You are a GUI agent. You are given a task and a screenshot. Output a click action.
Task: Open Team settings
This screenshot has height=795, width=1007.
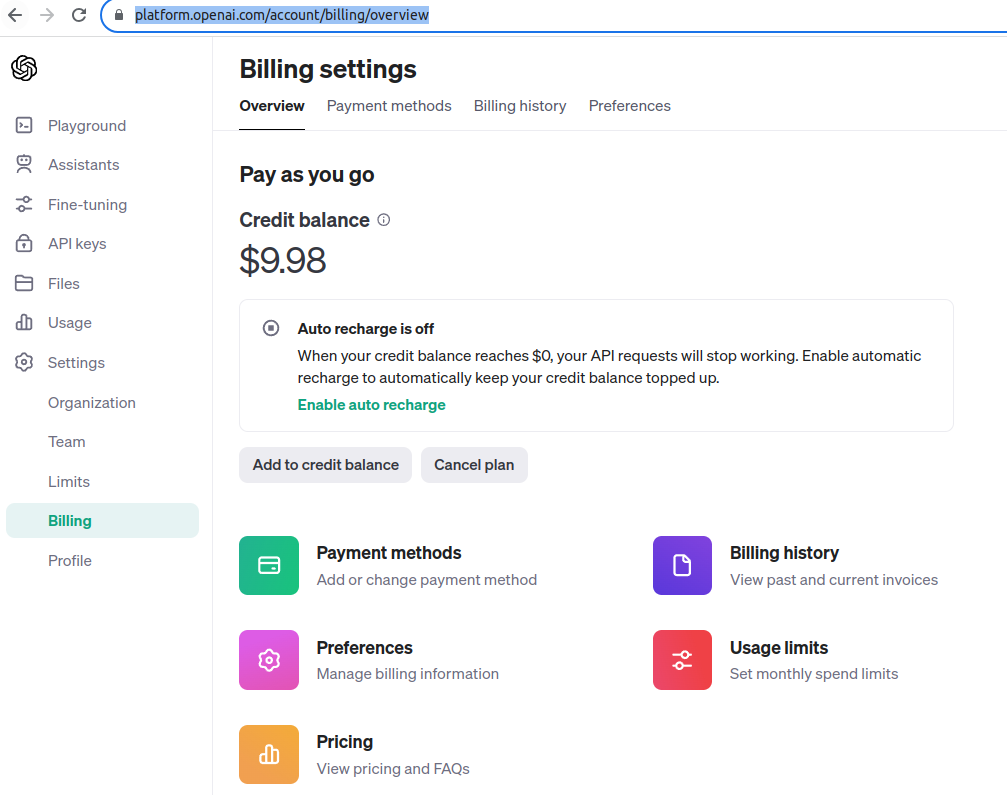point(67,442)
